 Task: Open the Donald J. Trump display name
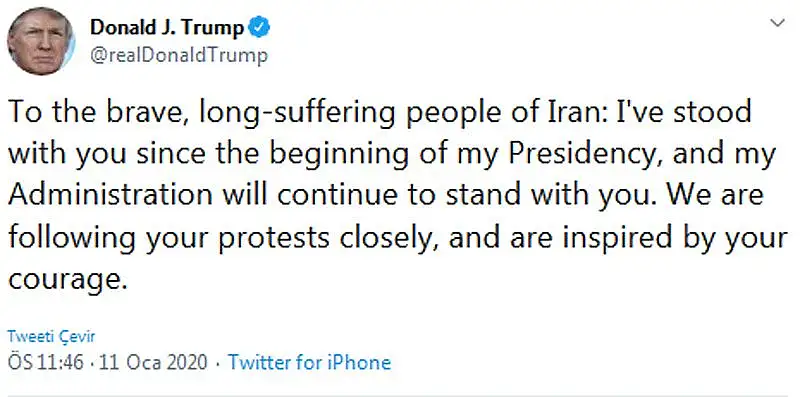coord(167,28)
